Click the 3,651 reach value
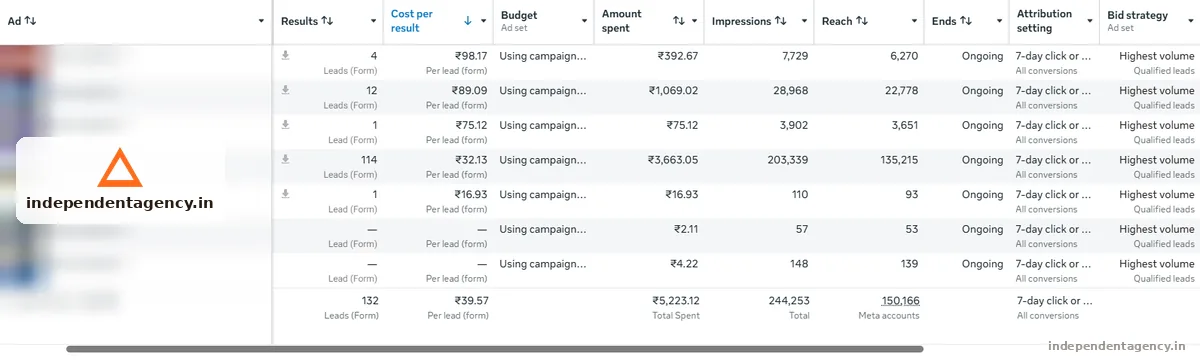This screenshot has width=1200, height=360. click(x=904, y=125)
